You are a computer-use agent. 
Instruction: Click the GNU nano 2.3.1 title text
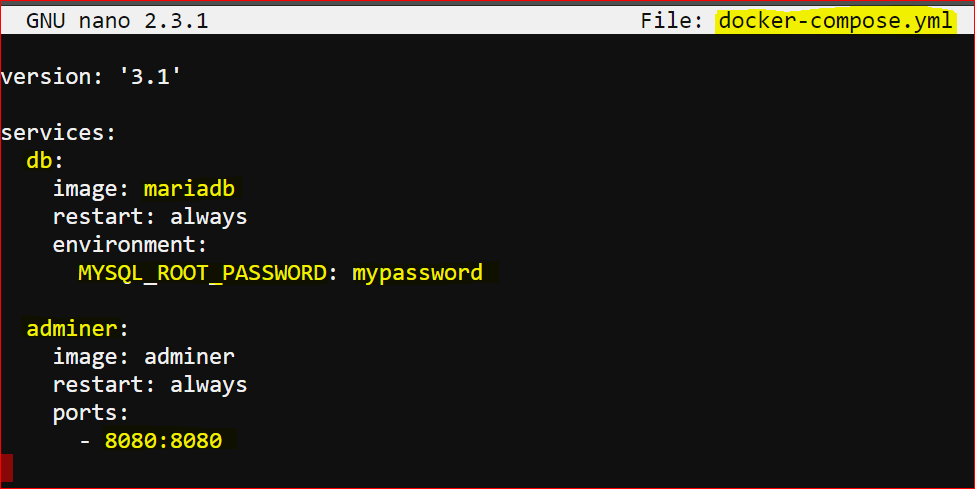pyautogui.click(x=117, y=21)
